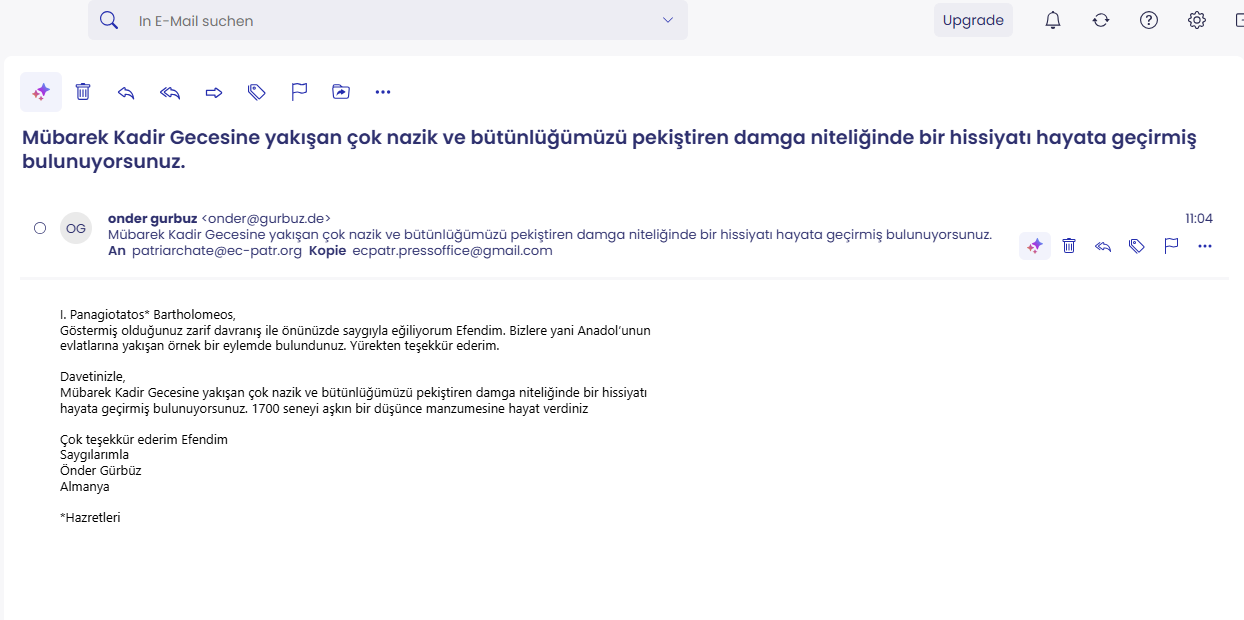Open settings gear icon
Screen dimensions: 1244x620
coord(1197,20)
